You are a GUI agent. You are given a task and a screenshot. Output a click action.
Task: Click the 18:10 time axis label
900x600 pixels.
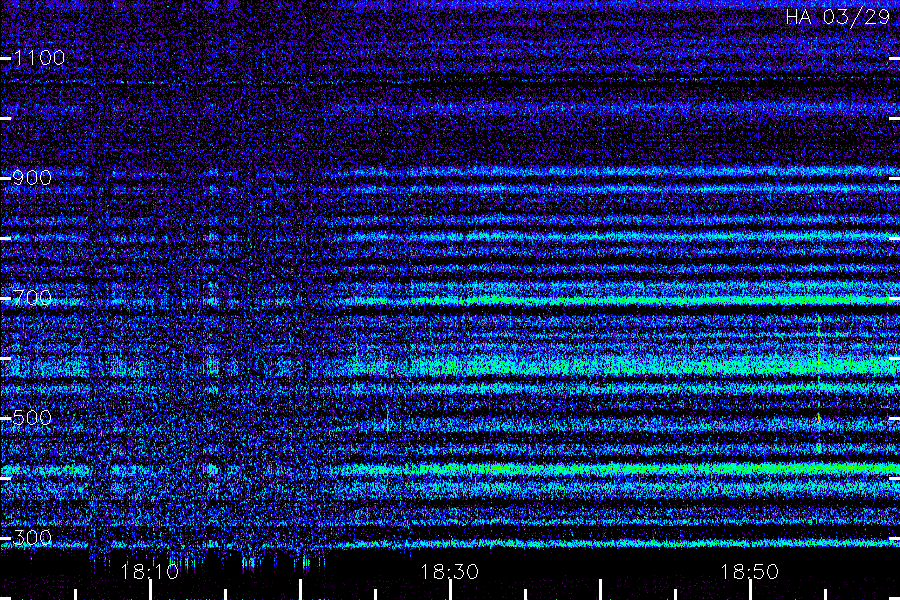coord(150,572)
